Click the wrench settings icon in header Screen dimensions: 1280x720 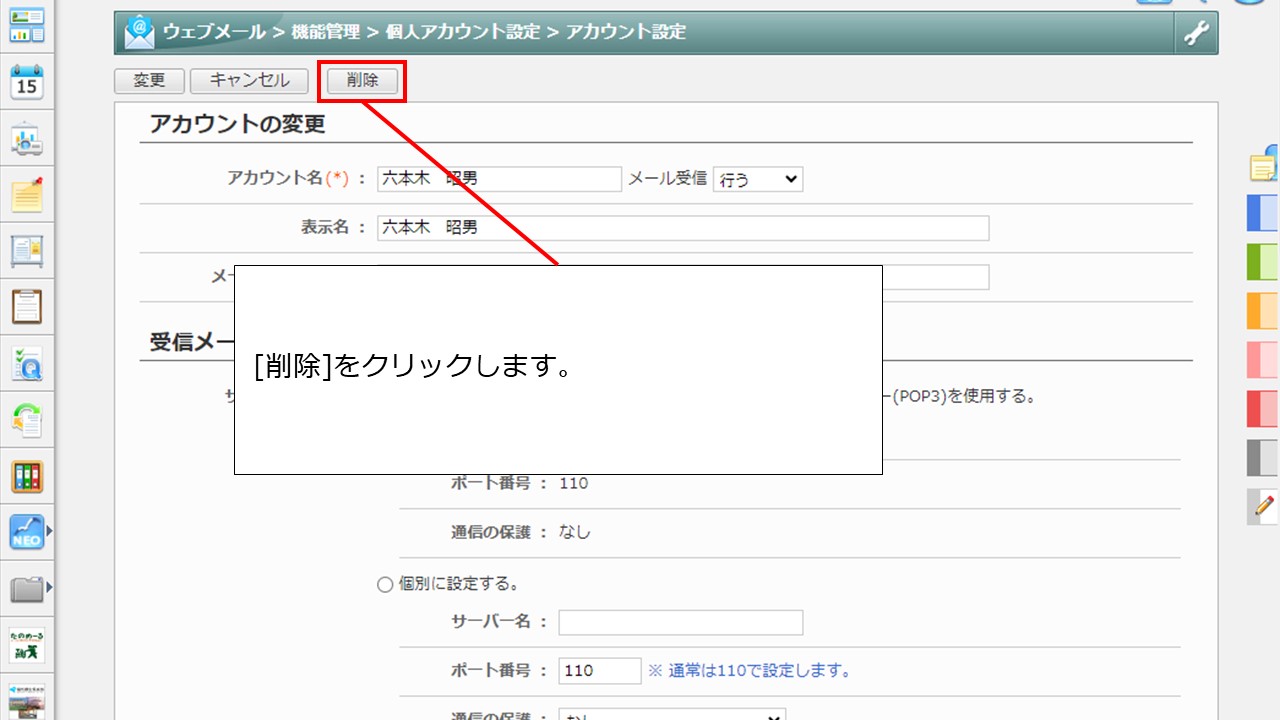(x=1196, y=33)
